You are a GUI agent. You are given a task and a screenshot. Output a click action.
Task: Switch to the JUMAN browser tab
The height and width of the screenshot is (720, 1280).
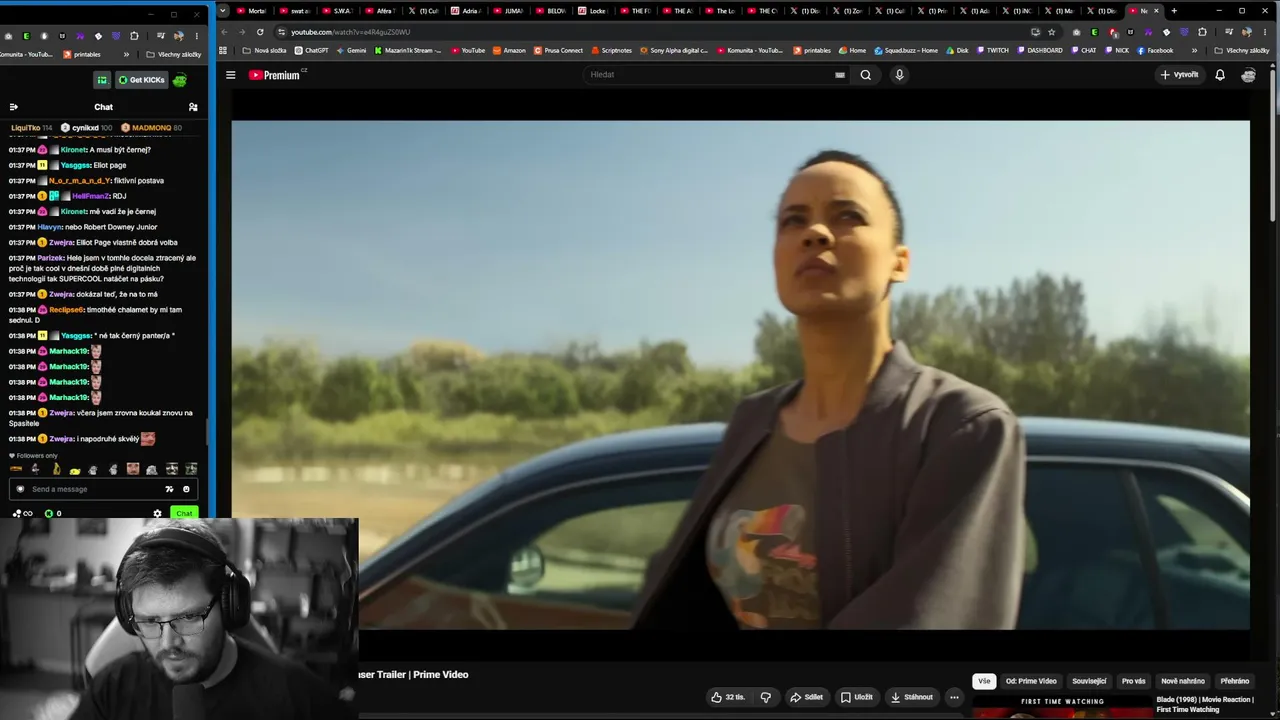[x=509, y=11]
